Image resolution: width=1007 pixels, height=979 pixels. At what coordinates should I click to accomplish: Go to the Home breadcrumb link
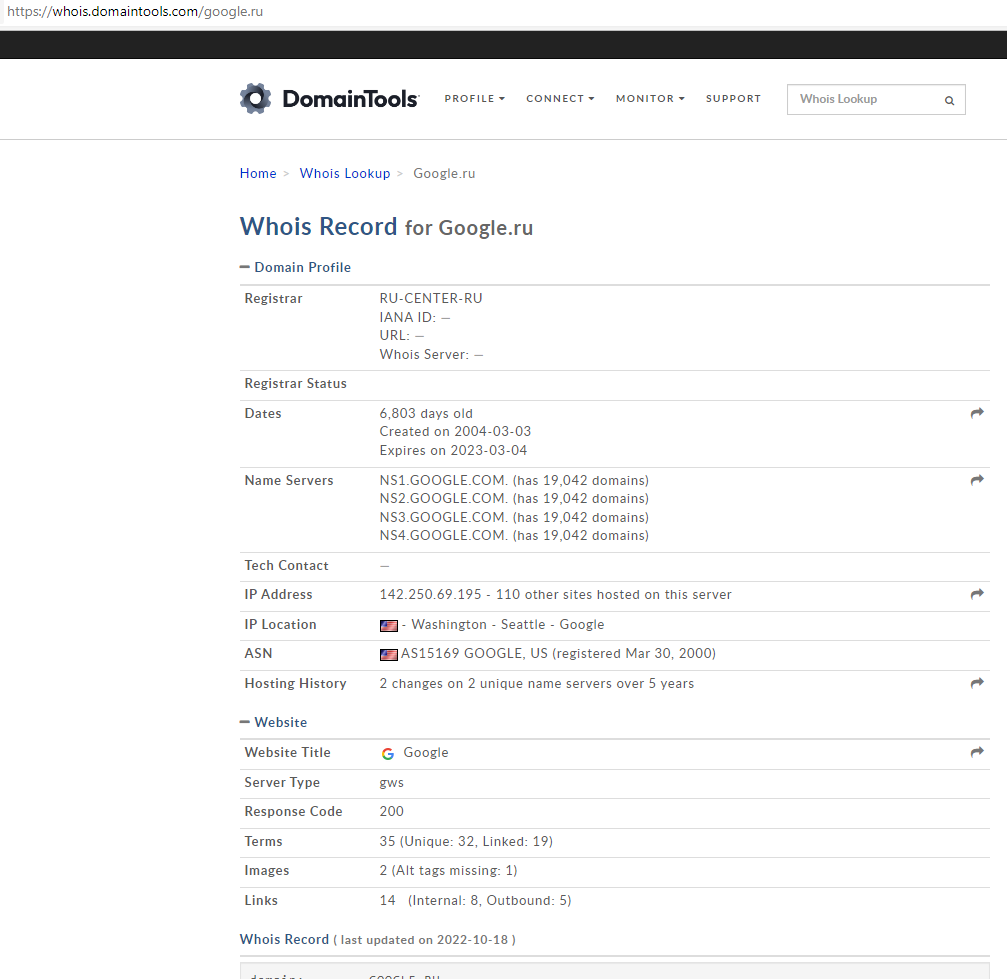(x=258, y=173)
